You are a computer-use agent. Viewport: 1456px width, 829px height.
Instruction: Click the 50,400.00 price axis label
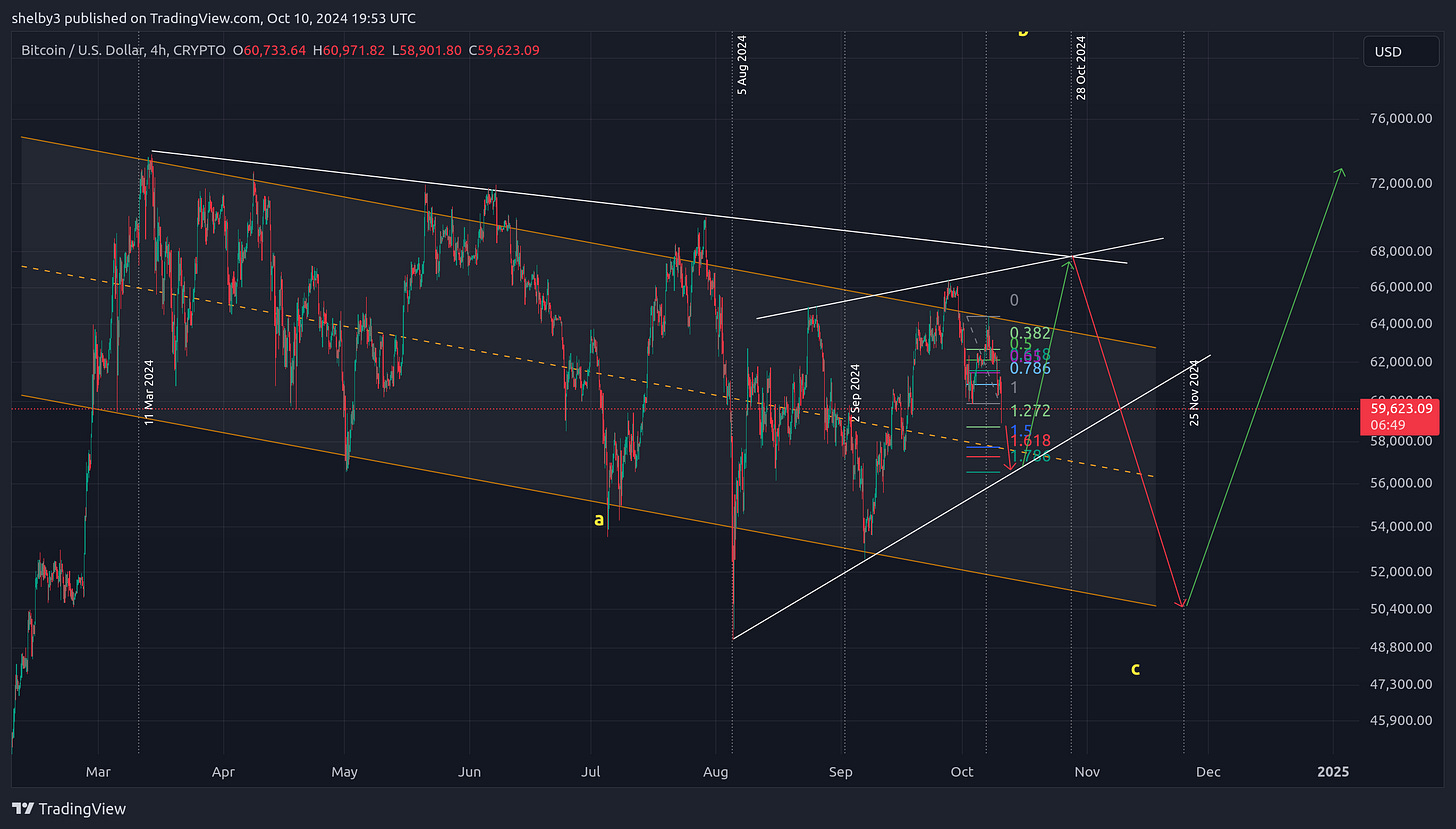[1400, 609]
